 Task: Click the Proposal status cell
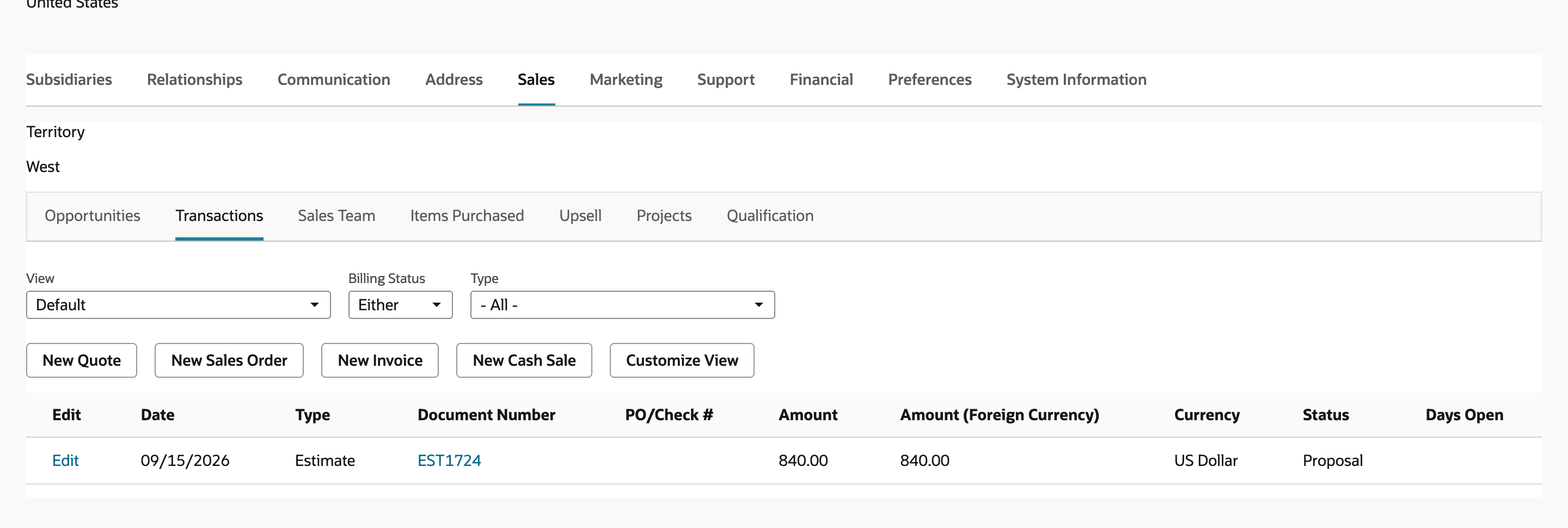[x=1332, y=461]
